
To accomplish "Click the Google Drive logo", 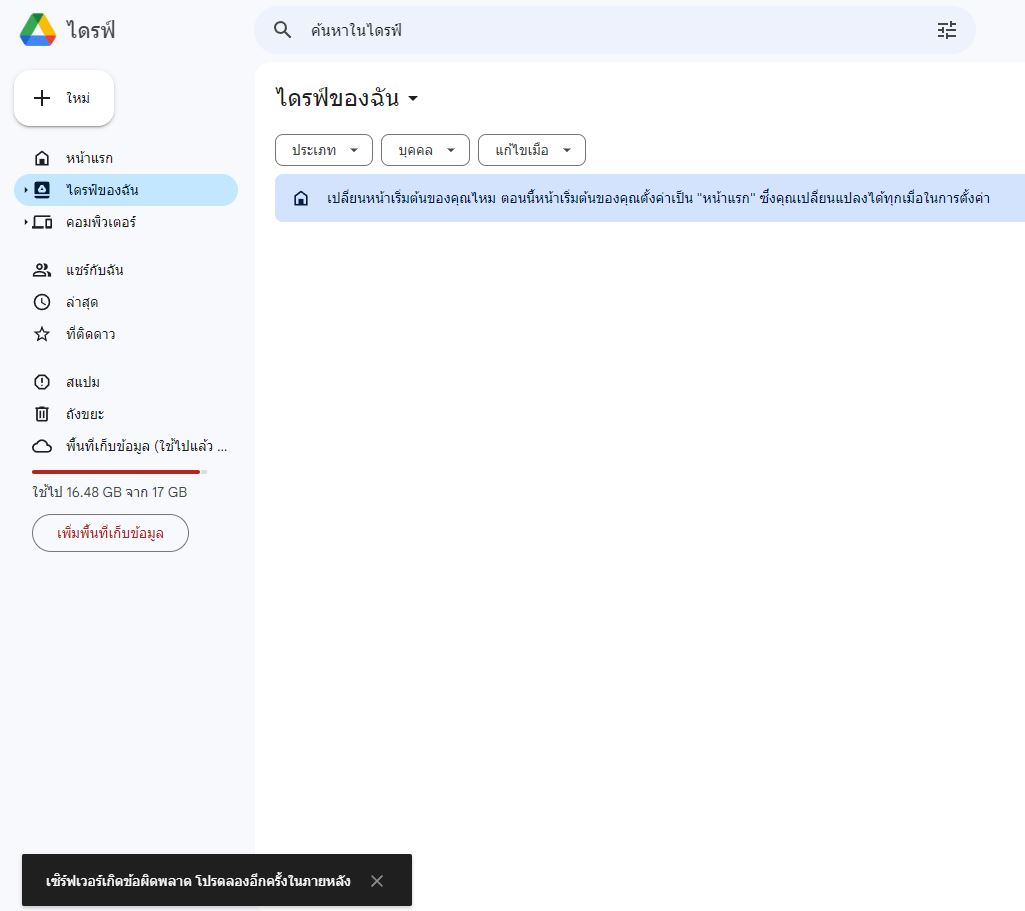I will pos(38,30).
